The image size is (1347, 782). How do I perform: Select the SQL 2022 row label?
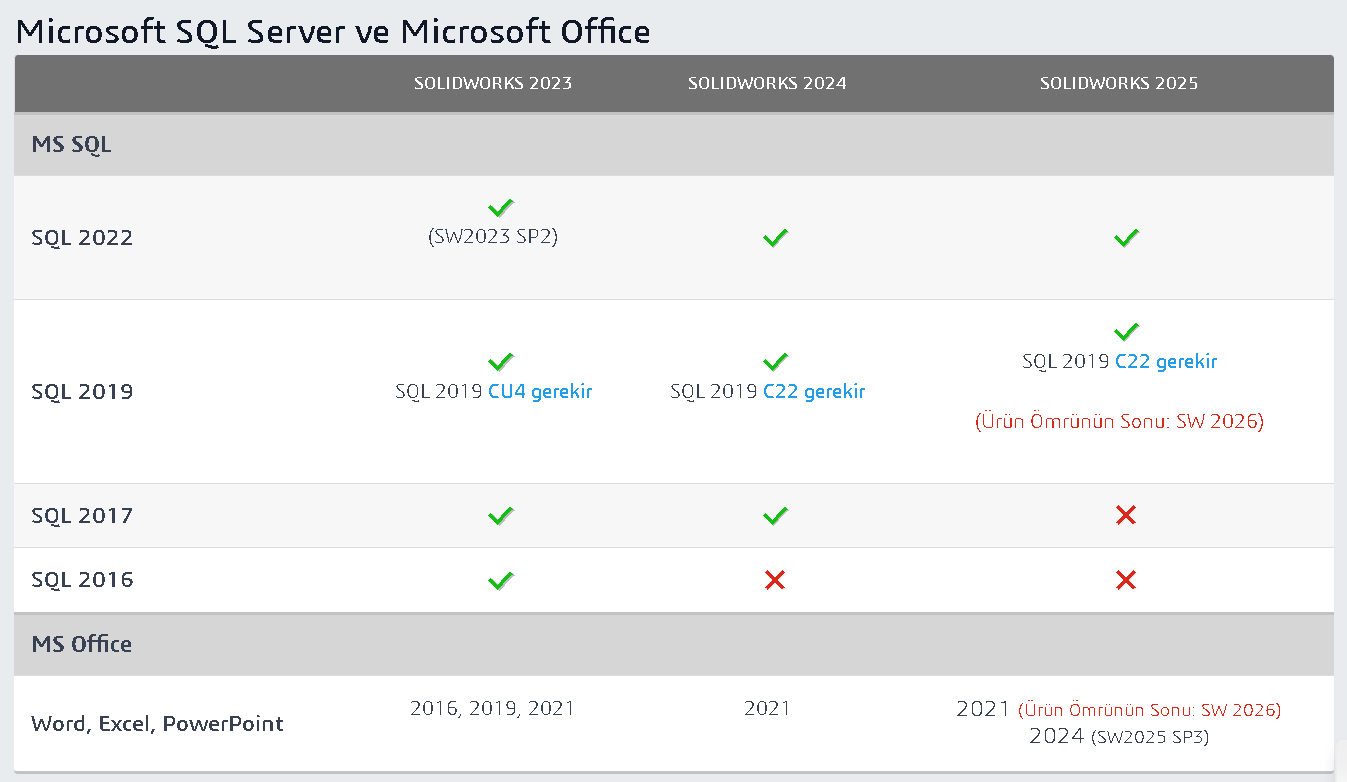pyautogui.click(x=82, y=238)
